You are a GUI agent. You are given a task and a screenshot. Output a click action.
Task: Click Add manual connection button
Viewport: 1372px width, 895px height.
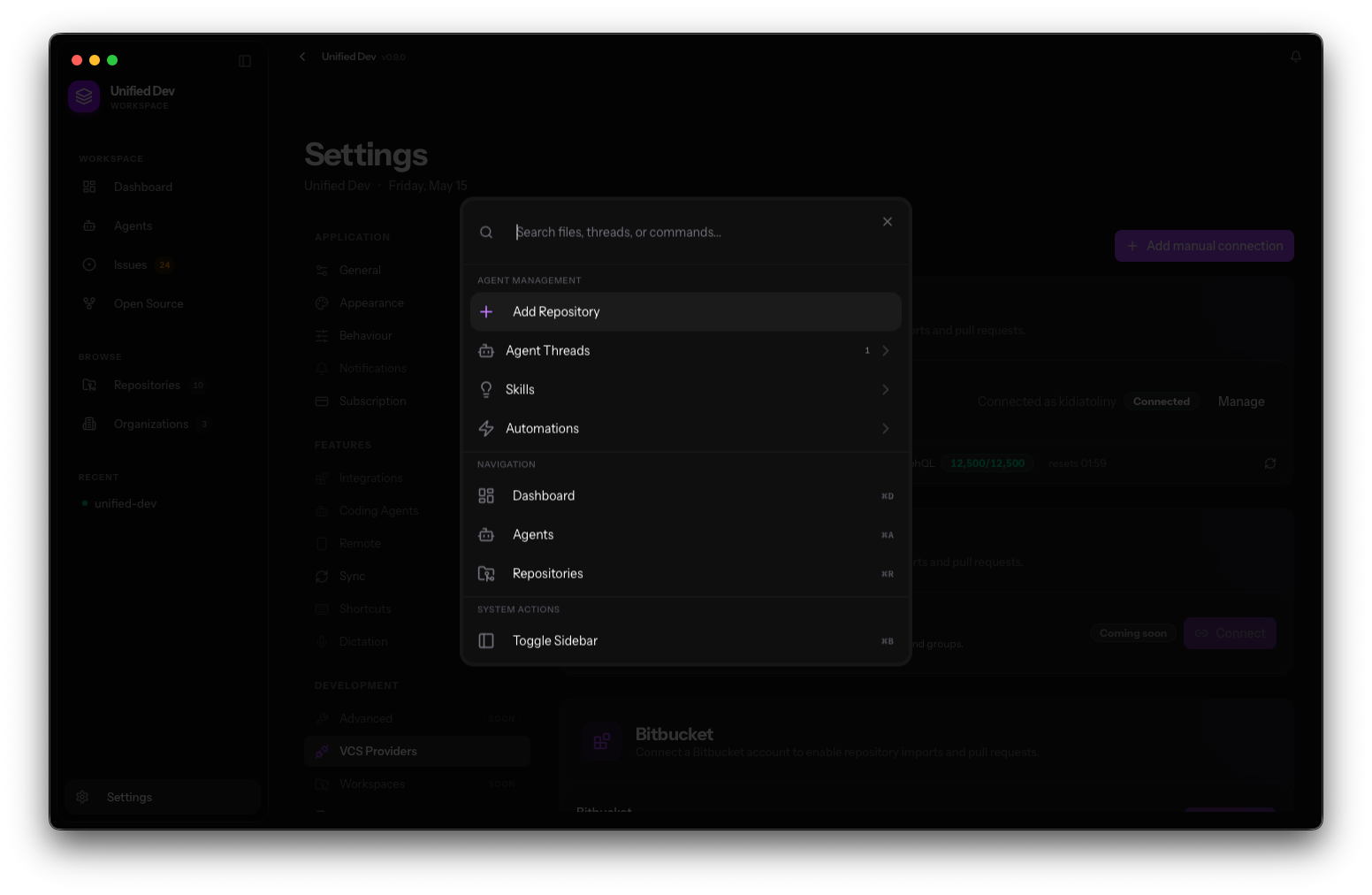[x=1204, y=247]
